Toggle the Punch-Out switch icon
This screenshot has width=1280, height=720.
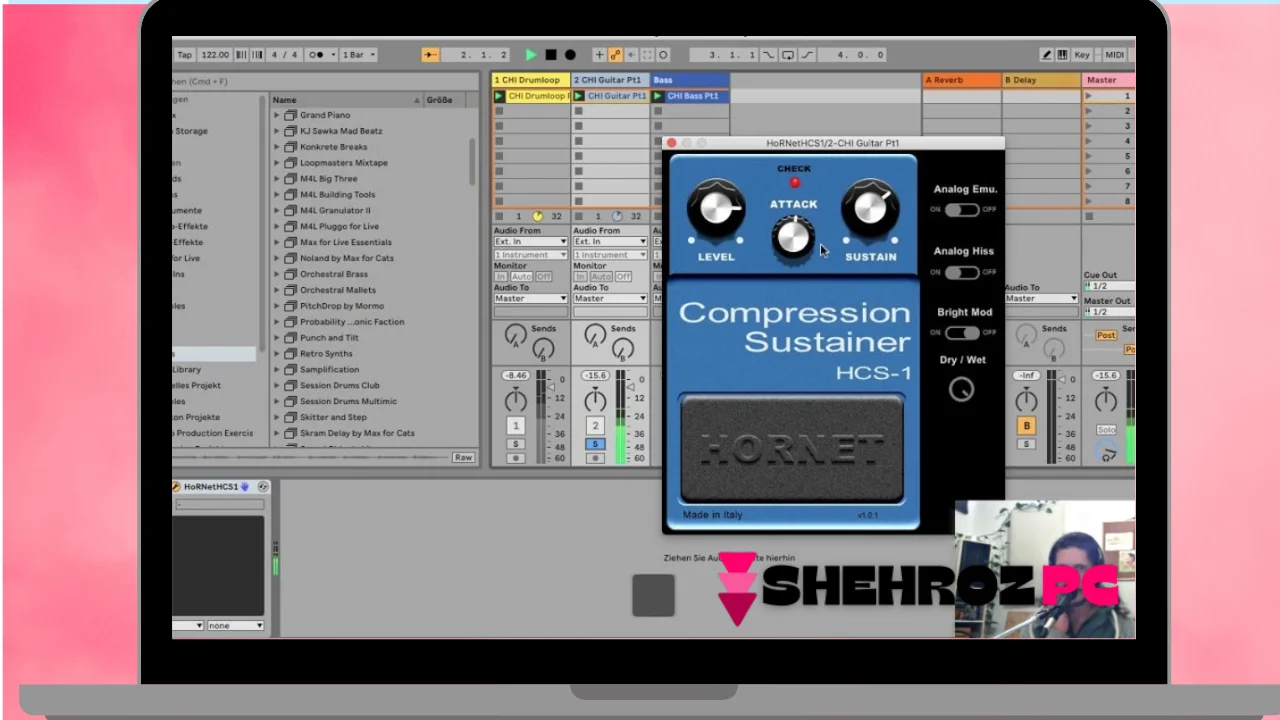coord(807,55)
